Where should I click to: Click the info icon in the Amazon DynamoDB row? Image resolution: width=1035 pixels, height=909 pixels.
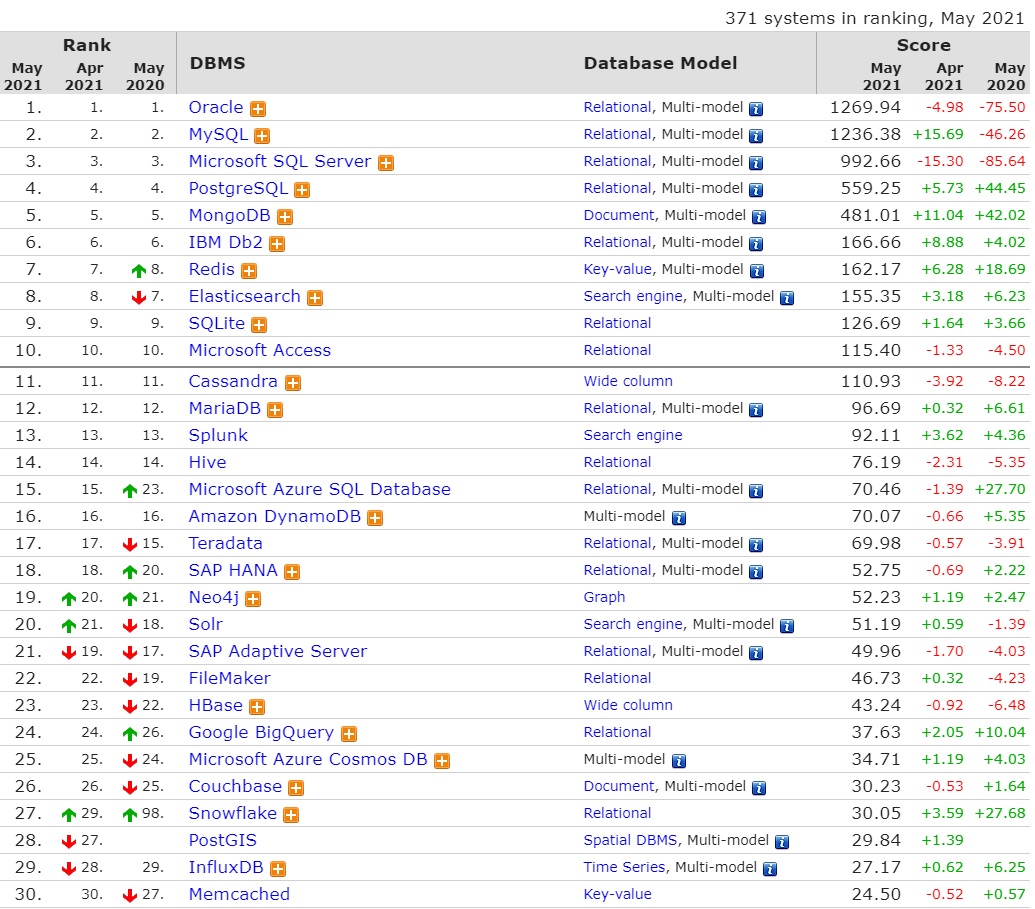click(679, 518)
